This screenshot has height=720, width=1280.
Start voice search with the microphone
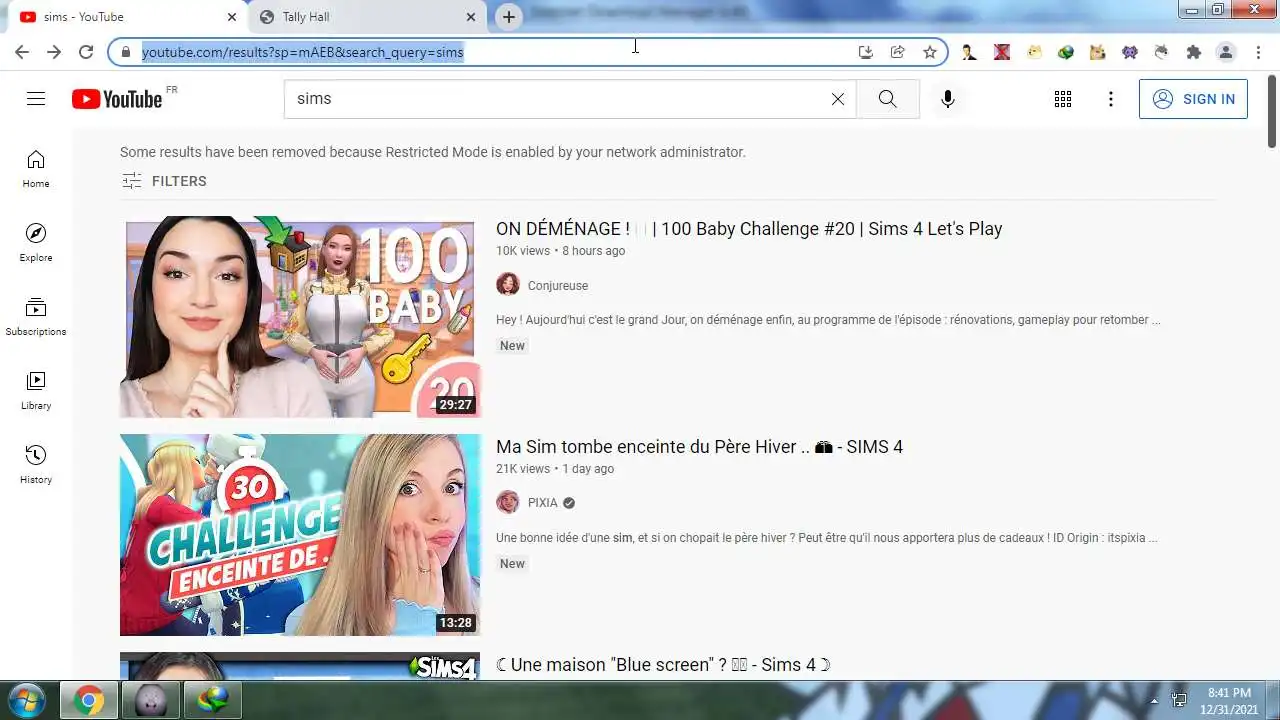[x=948, y=99]
